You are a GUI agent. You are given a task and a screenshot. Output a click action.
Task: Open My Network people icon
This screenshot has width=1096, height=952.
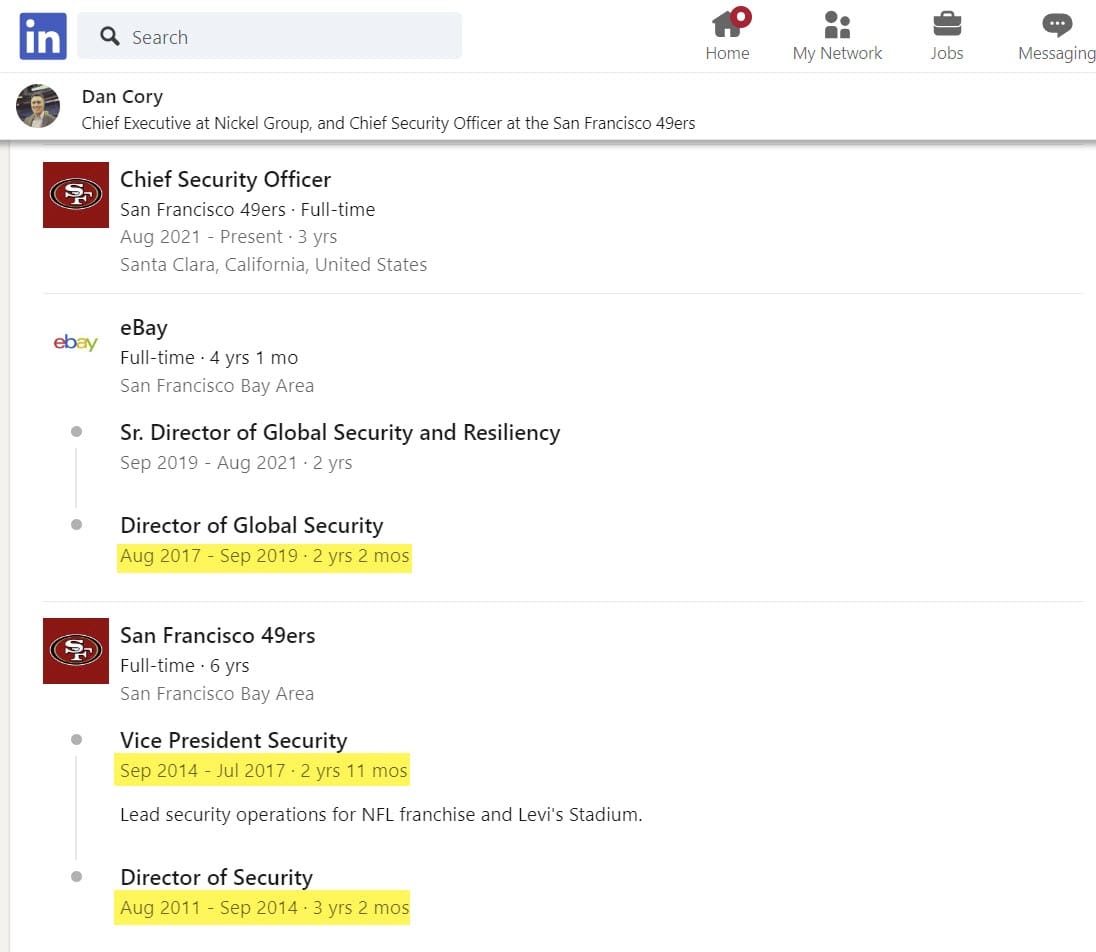pos(837,24)
